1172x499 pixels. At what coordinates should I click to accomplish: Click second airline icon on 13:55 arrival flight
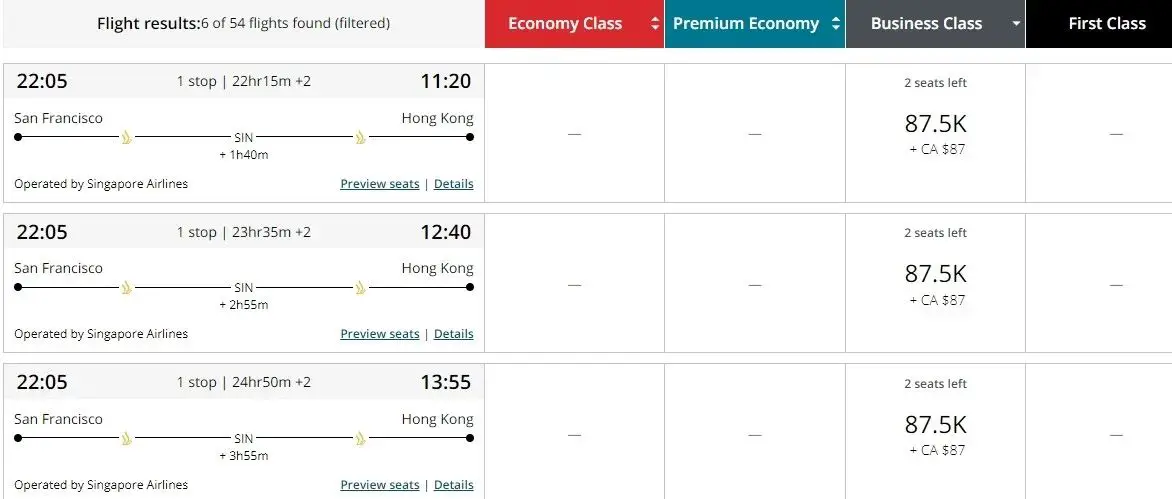361,439
